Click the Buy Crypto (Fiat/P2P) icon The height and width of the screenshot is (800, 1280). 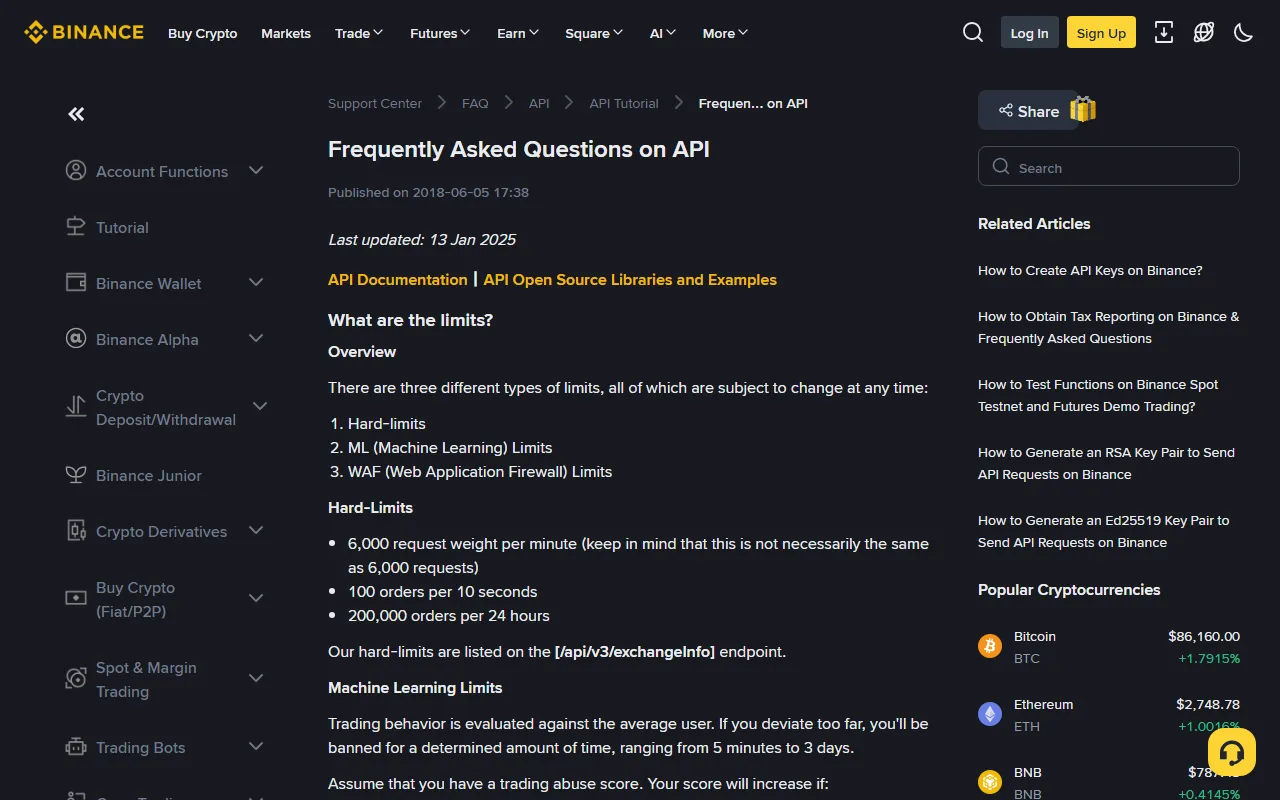point(76,599)
